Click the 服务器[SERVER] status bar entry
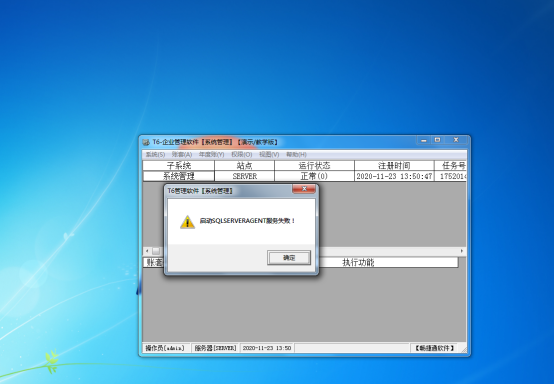The width and height of the screenshot is (554, 384). point(215,348)
